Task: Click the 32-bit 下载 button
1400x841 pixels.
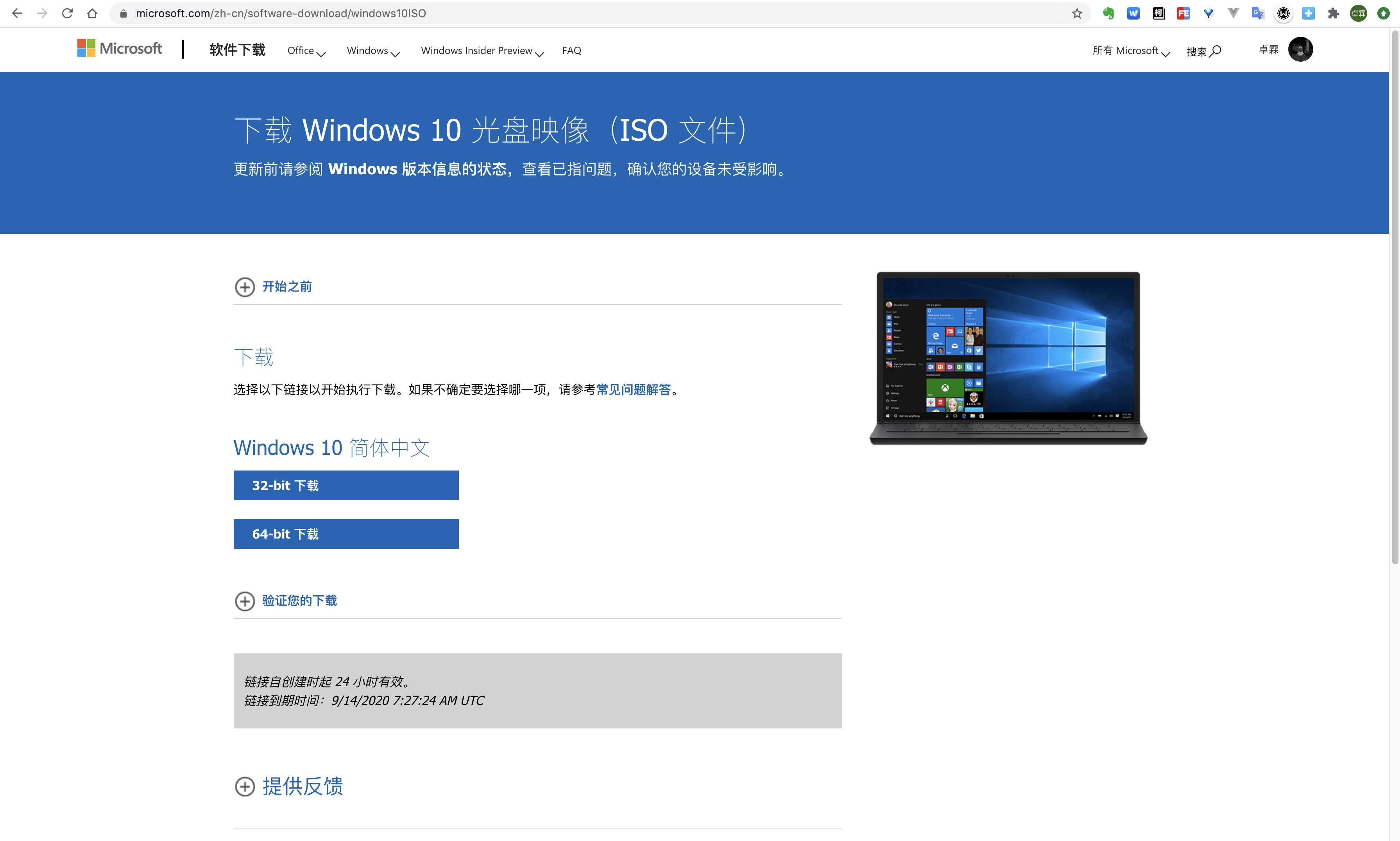Action: [x=346, y=485]
